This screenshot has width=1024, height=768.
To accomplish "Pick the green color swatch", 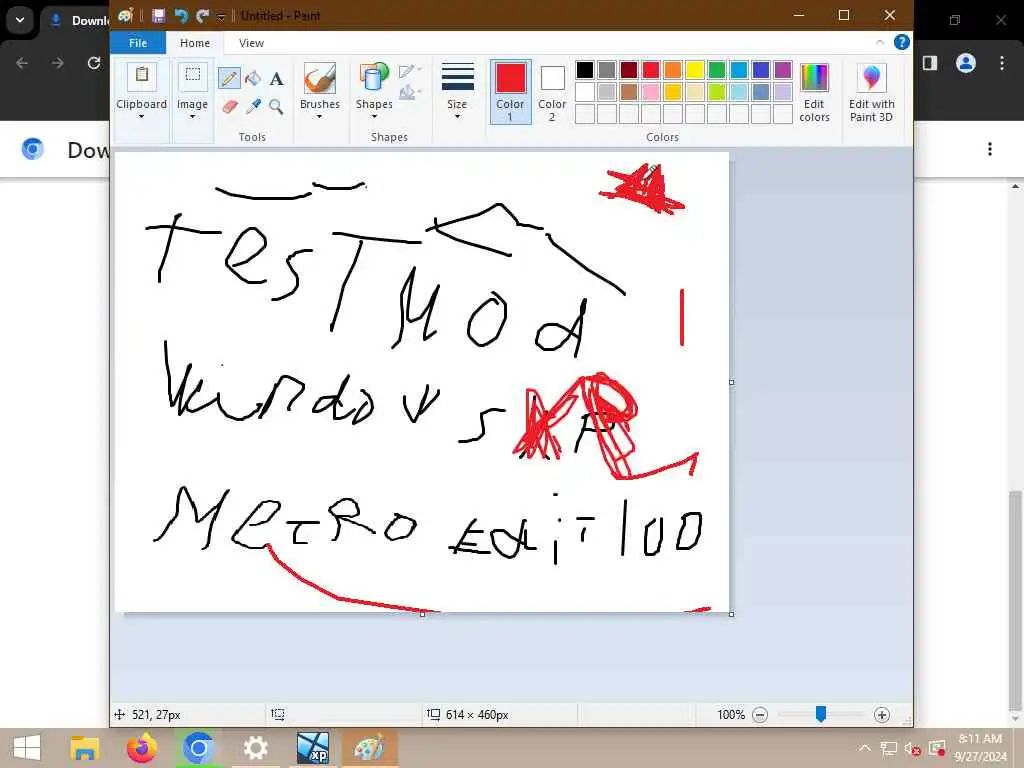I will [x=716, y=70].
